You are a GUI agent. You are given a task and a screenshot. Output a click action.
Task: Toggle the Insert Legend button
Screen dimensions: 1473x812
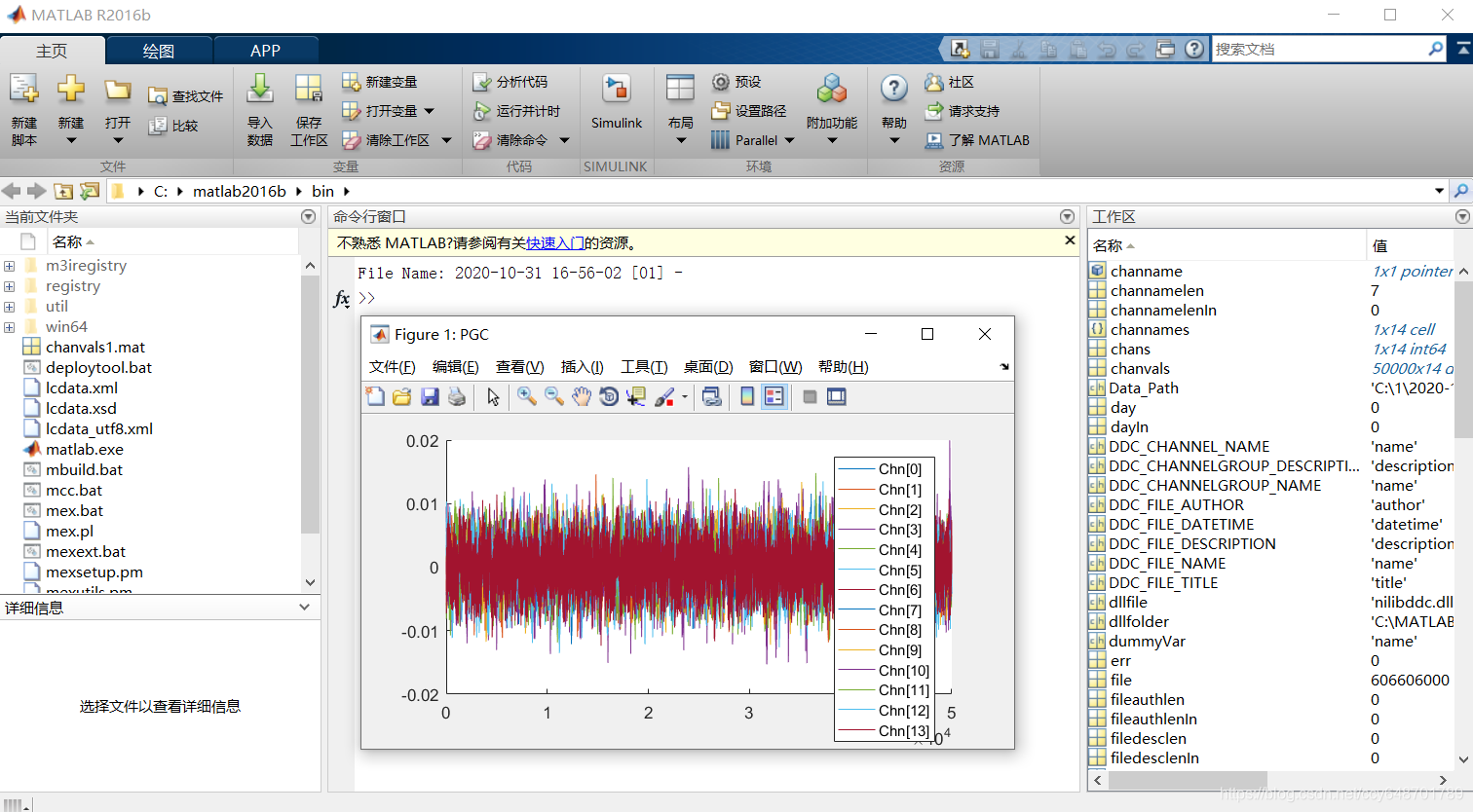[774, 396]
